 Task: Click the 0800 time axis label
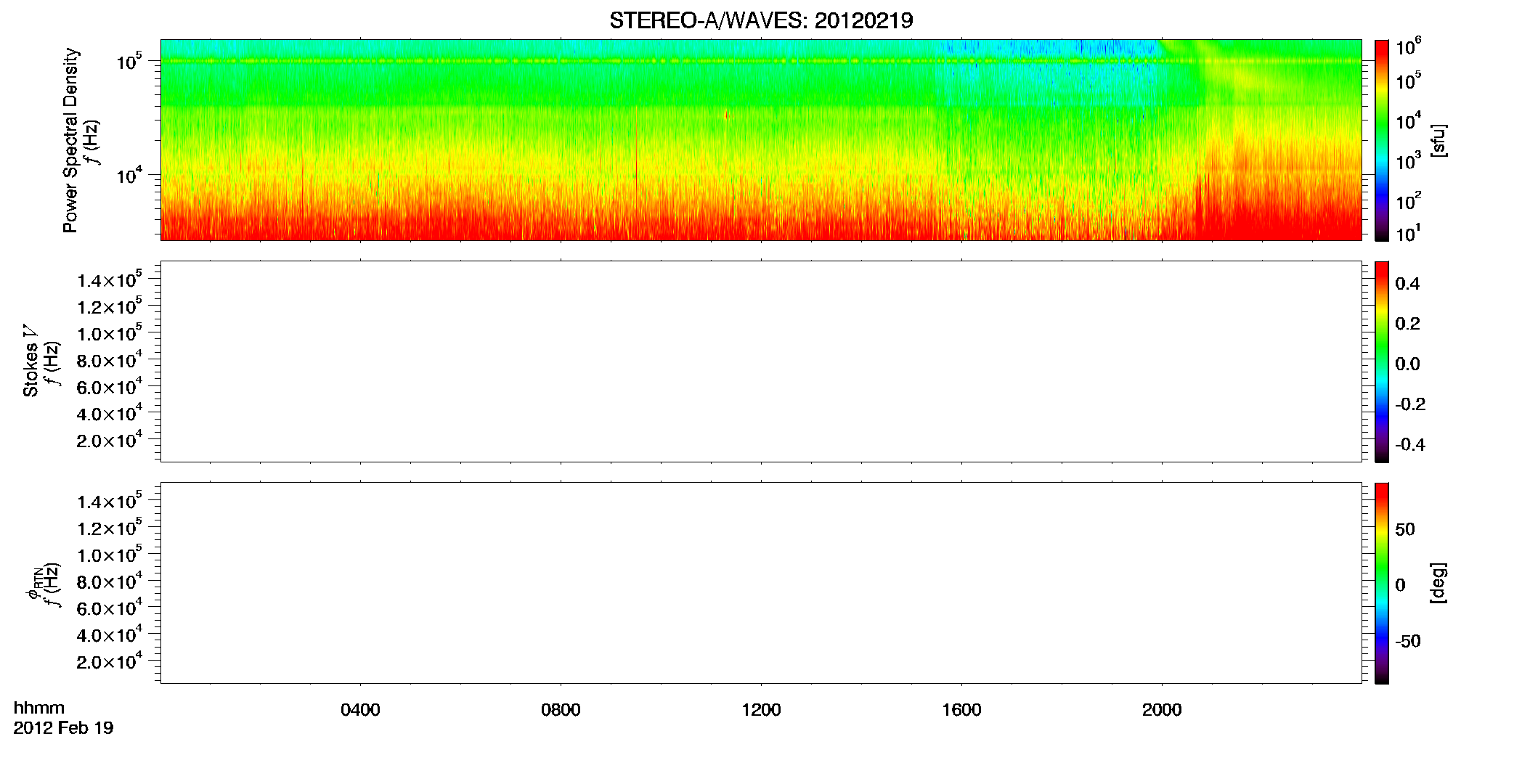(561, 710)
